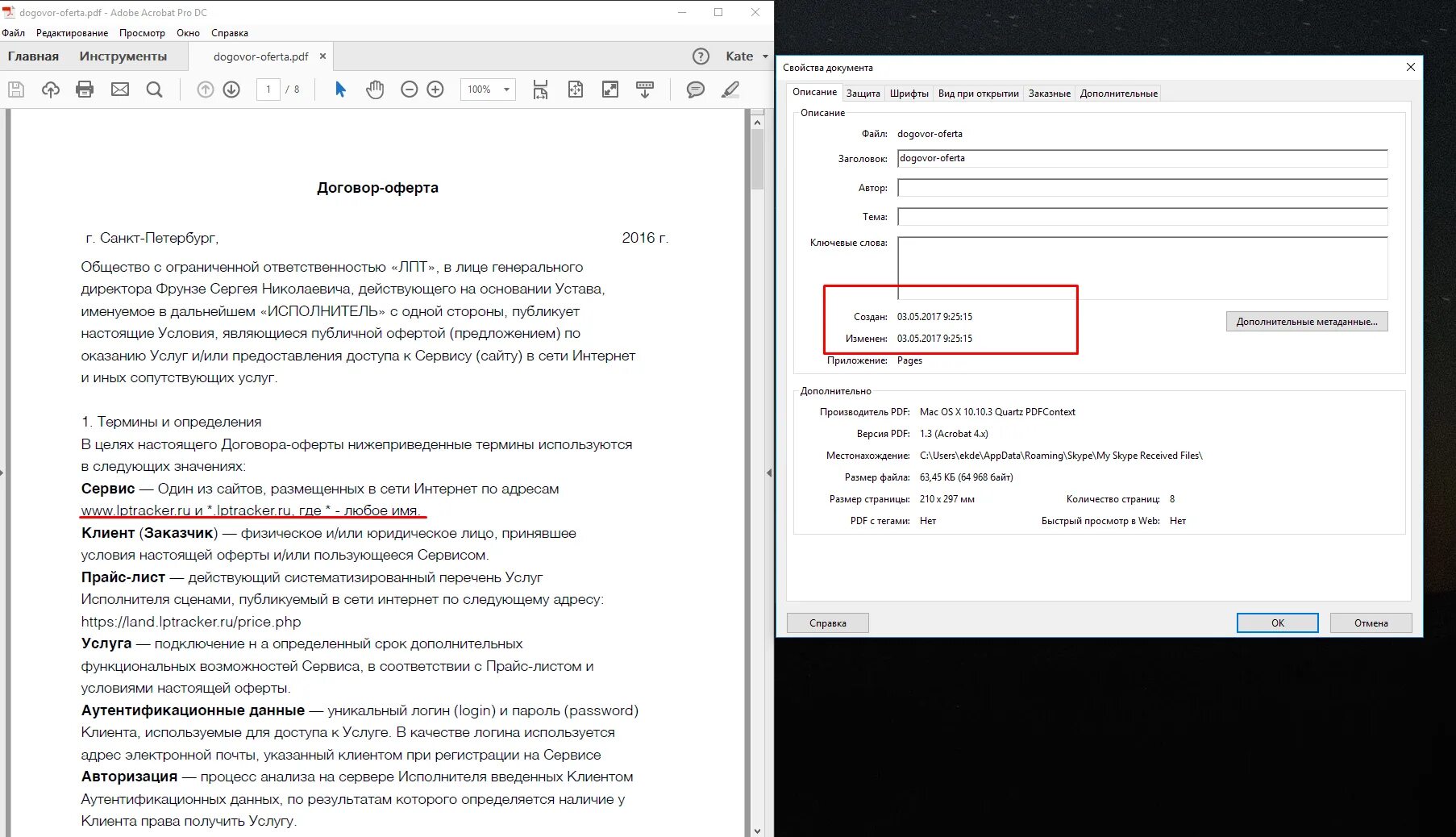Viewport: 1456px width, 837px height.
Task: Open the Редактирование menu
Action: pos(72,33)
